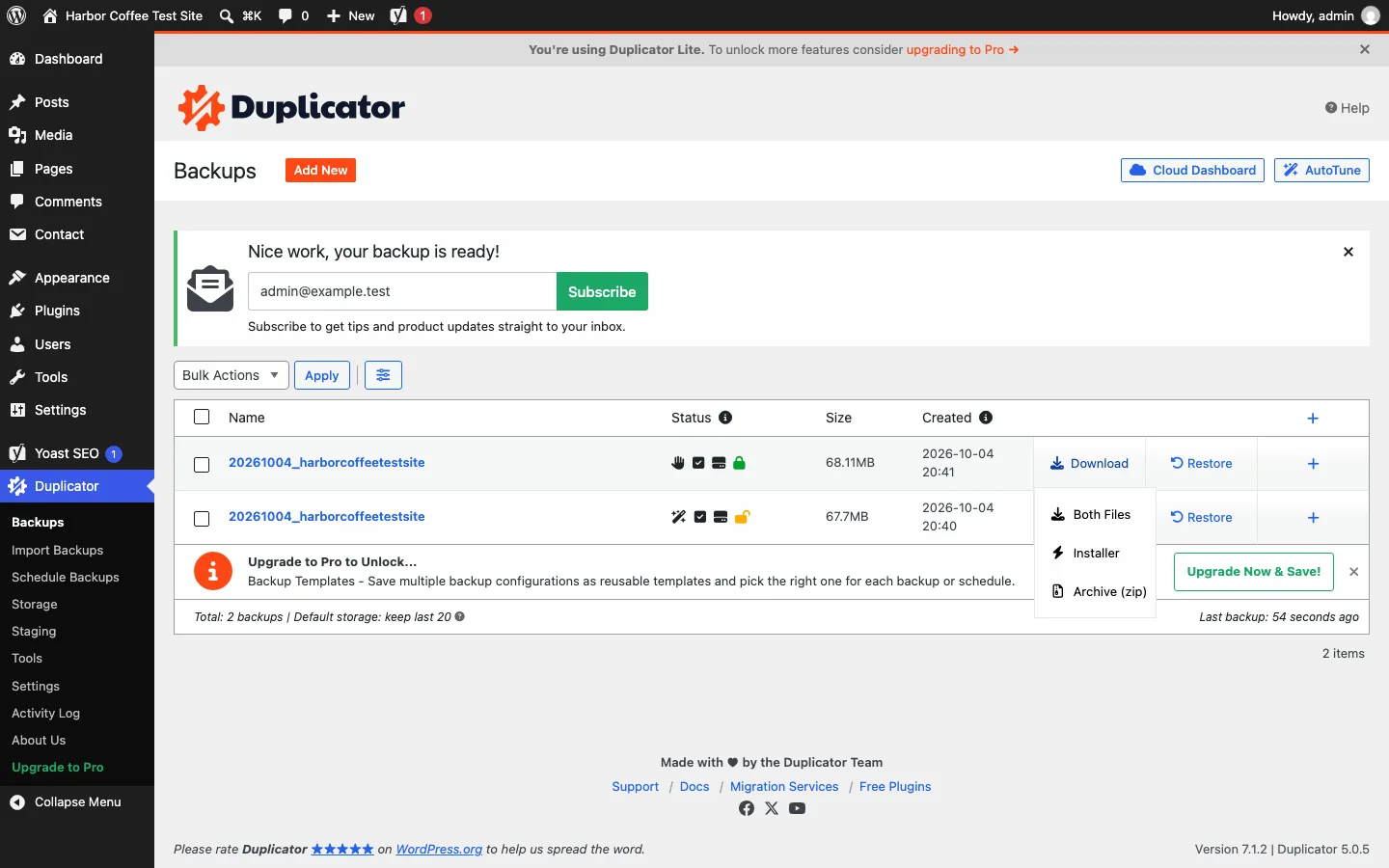This screenshot has height=868, width=1389.
Task: Click the AutoTune button
Action: [1321, 170]
